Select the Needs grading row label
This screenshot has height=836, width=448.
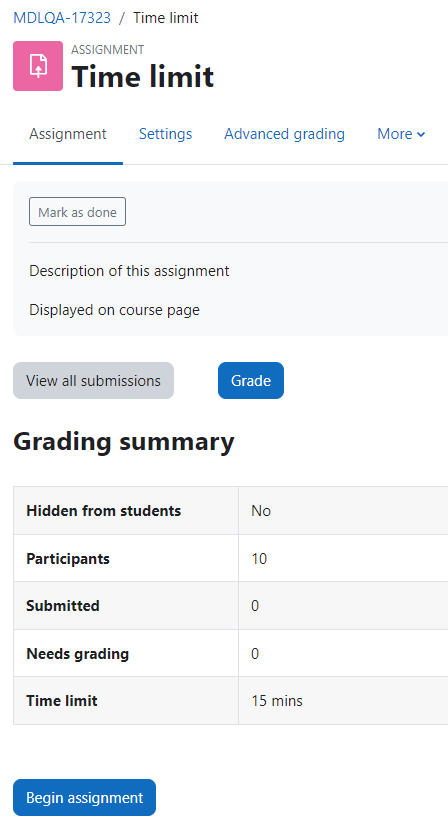[78, 654]
